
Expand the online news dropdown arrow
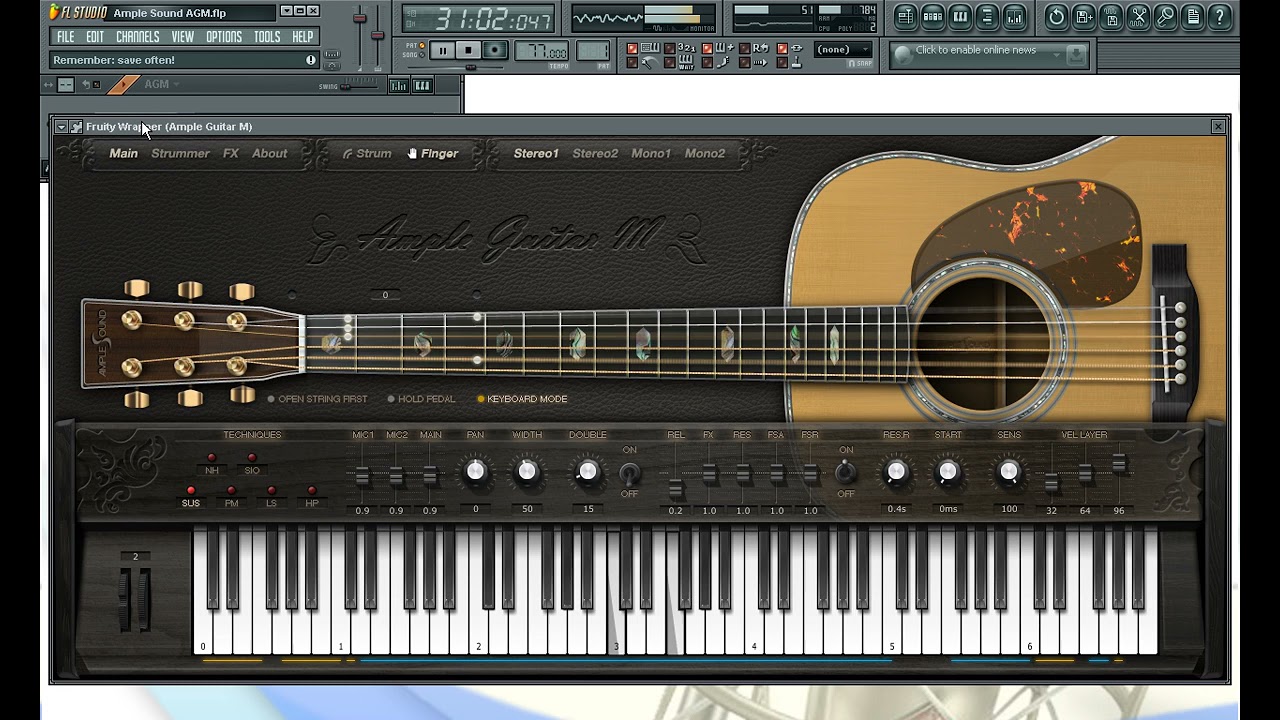click(x=1056, y=56)
